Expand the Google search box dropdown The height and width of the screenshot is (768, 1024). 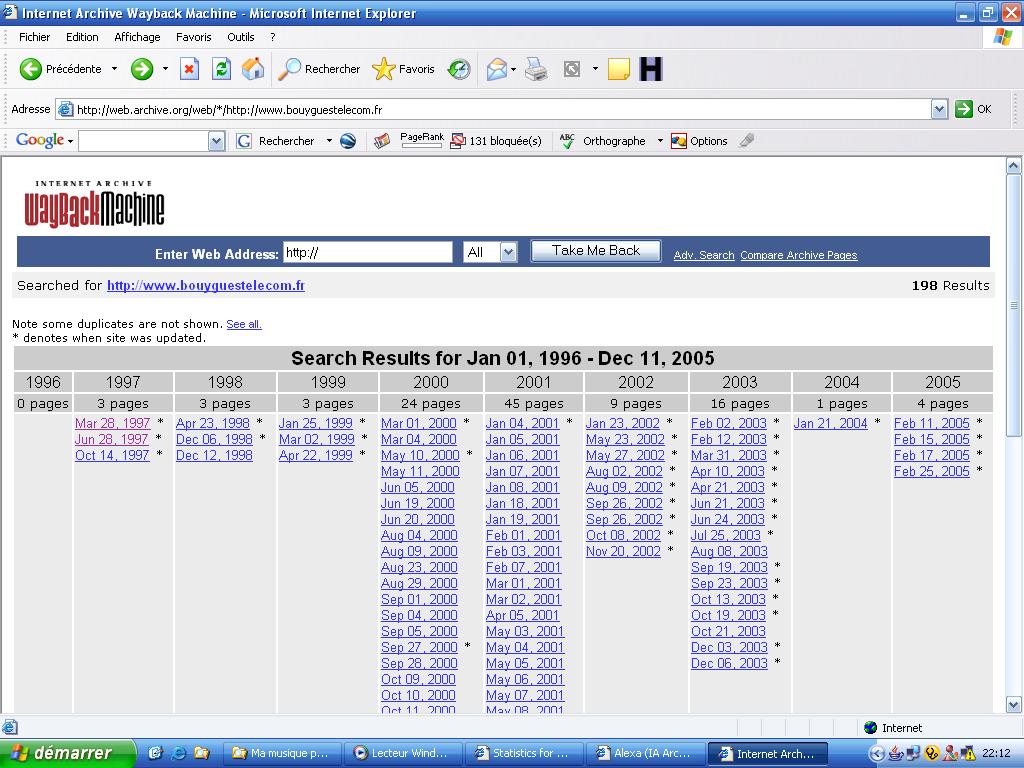217,141
